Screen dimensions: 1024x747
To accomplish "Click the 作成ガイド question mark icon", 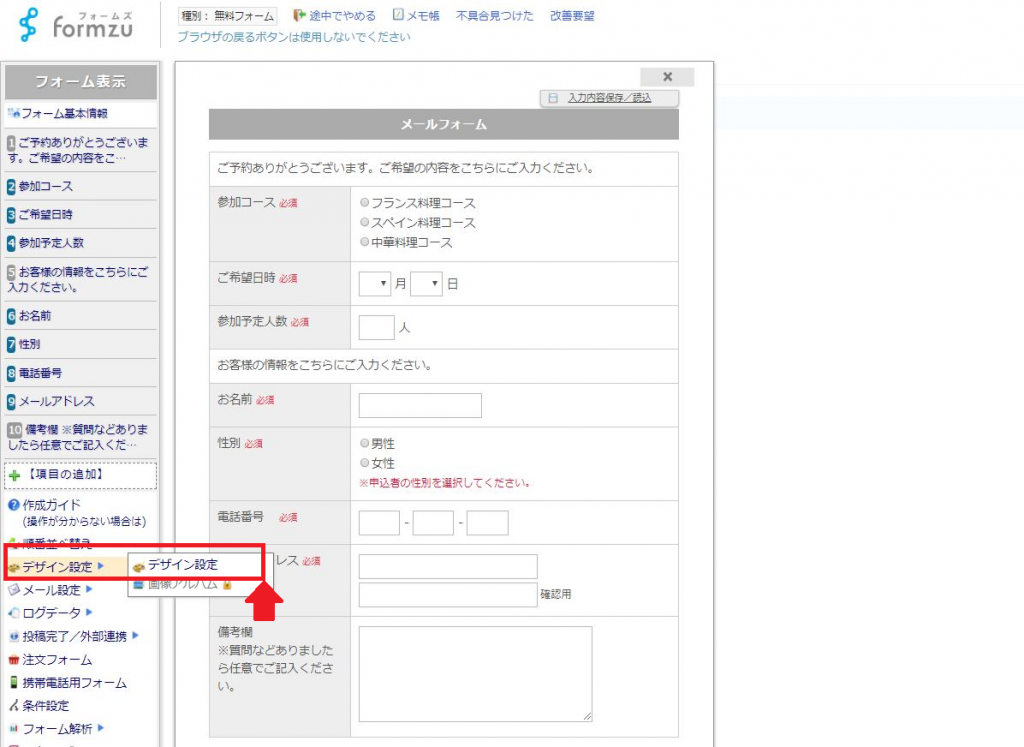I will [14, 505].
